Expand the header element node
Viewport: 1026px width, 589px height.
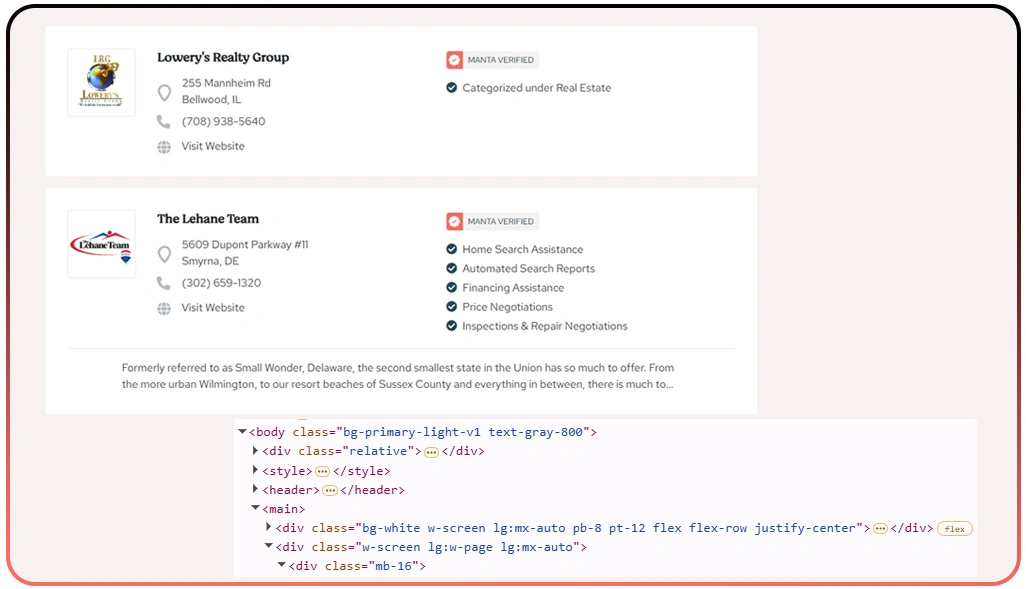pos(255,490)
